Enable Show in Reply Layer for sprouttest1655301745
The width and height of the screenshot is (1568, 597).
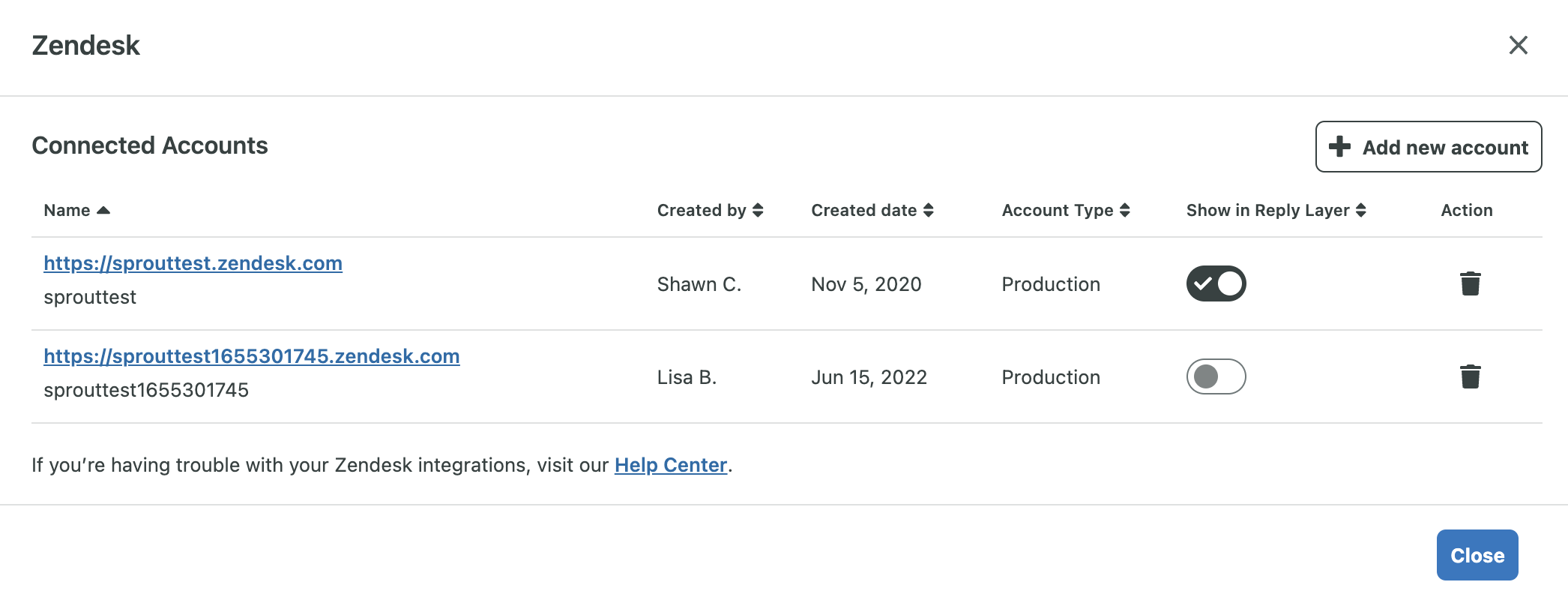tap(1216, 376)
